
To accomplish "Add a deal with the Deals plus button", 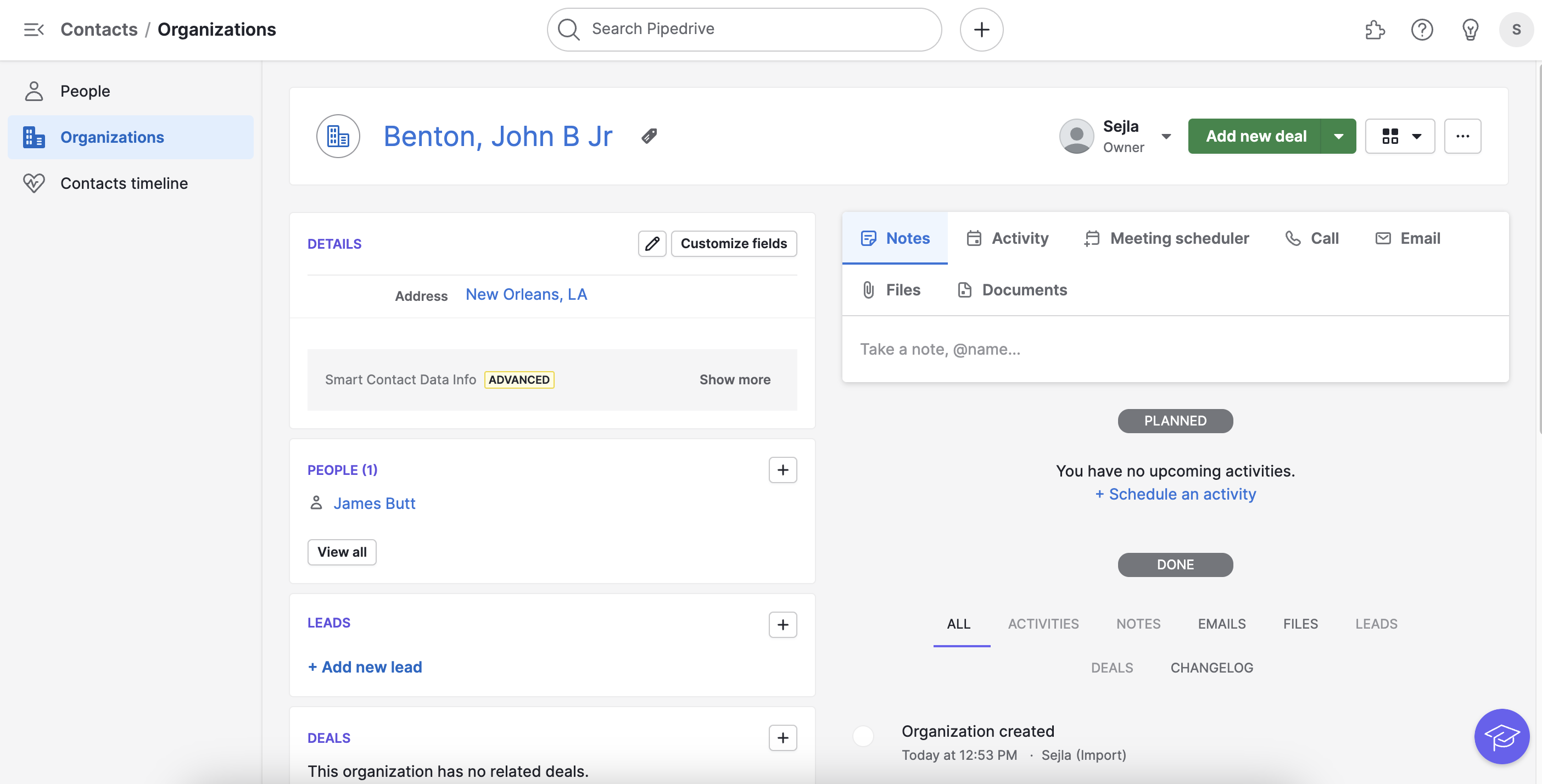I will (783, 738).
